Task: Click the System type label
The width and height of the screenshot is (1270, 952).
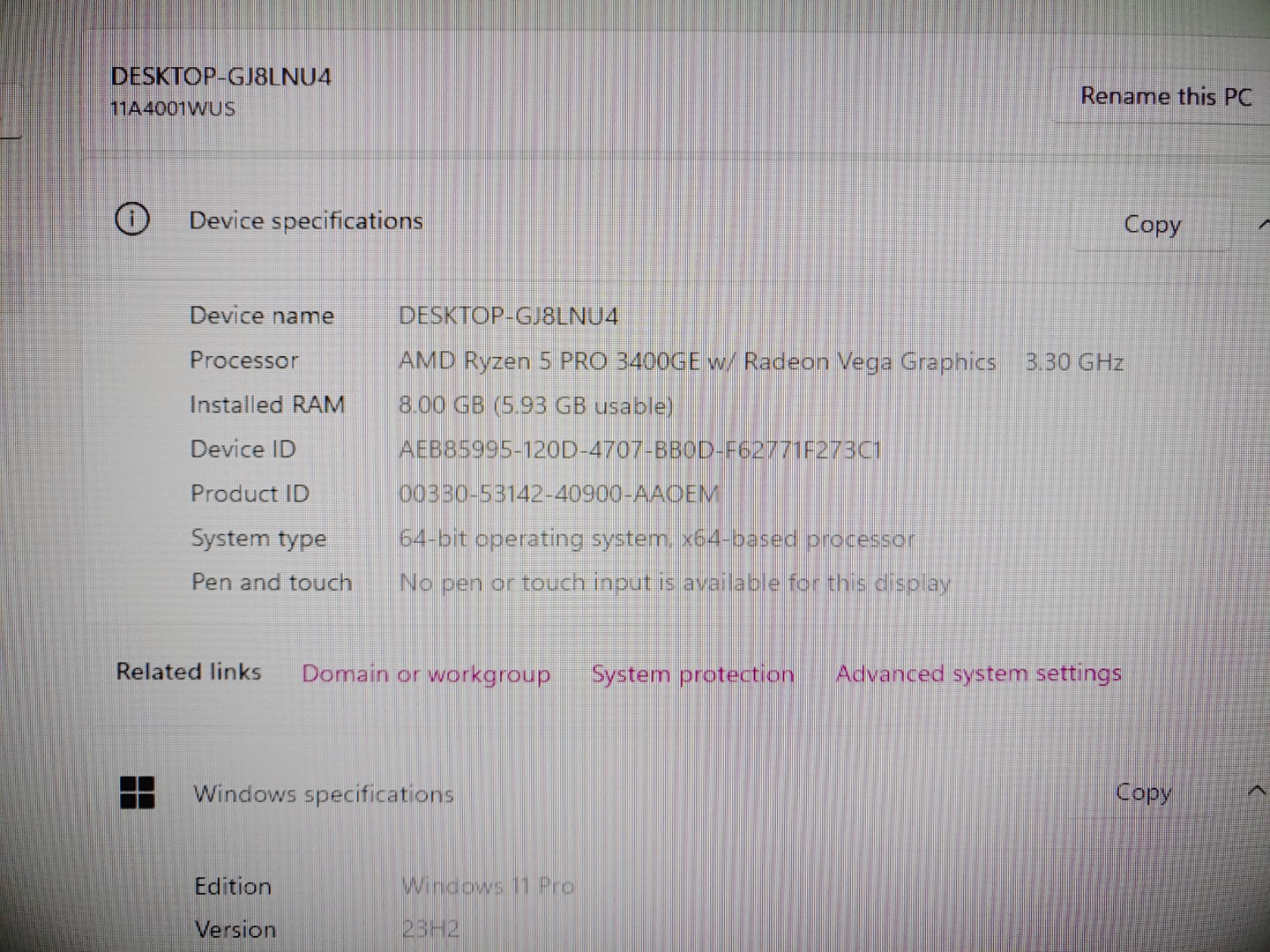Action: 258,538
